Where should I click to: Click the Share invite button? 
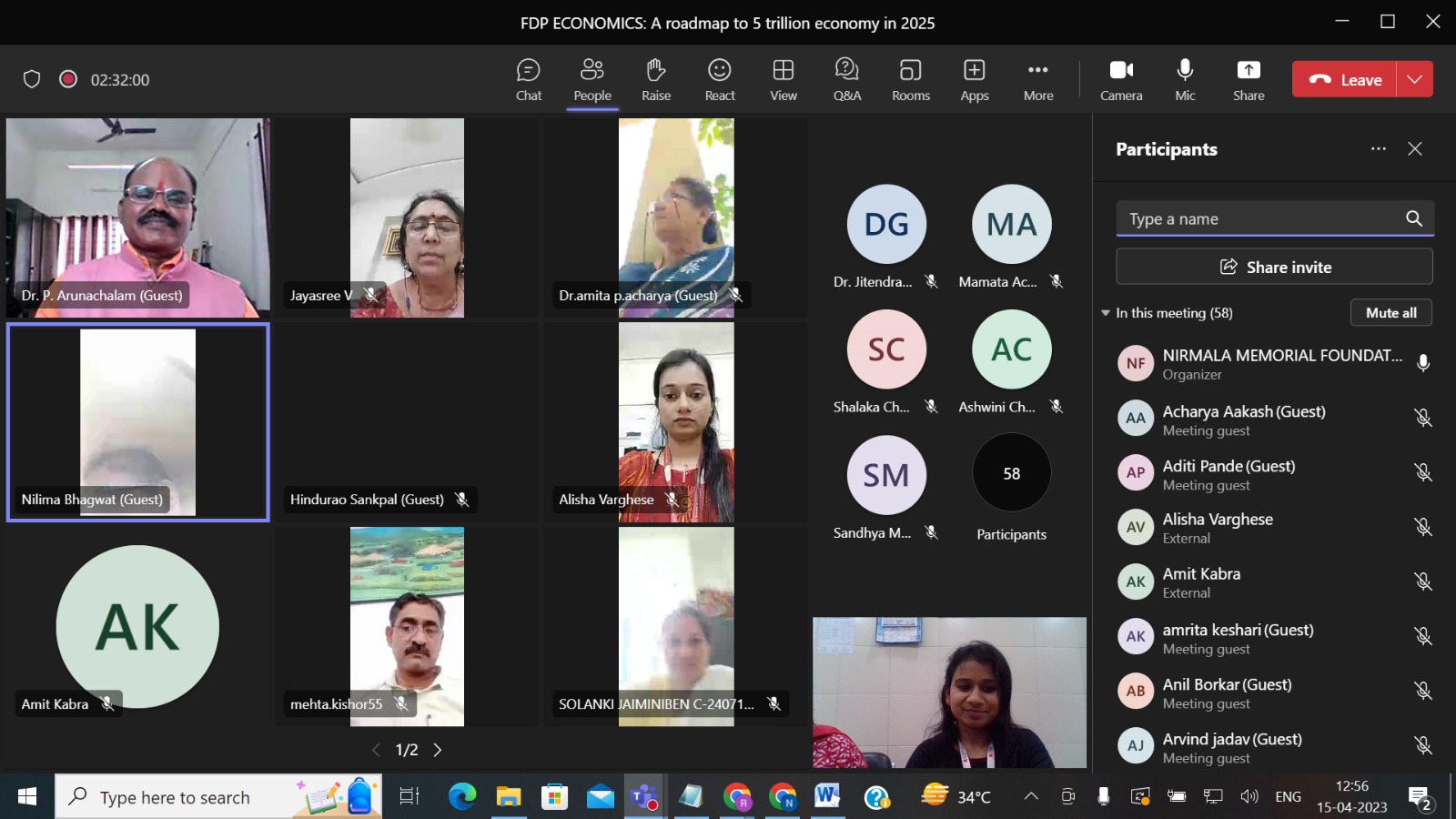(1274, 267)
